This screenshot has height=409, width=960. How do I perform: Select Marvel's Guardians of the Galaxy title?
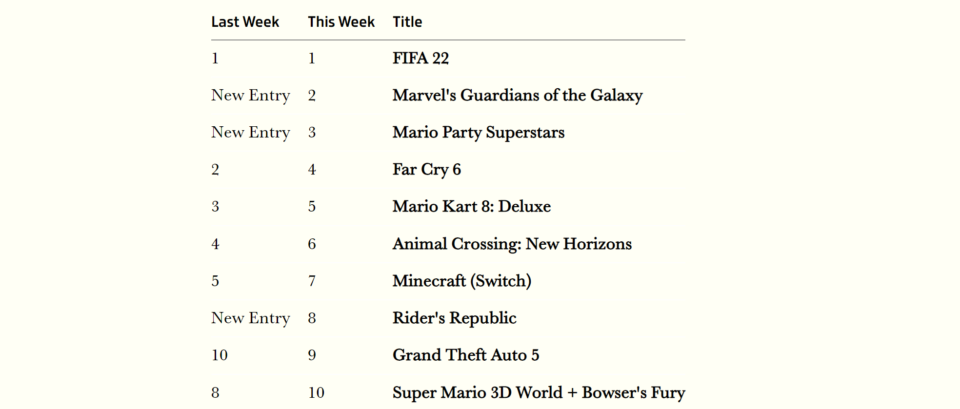517,96
